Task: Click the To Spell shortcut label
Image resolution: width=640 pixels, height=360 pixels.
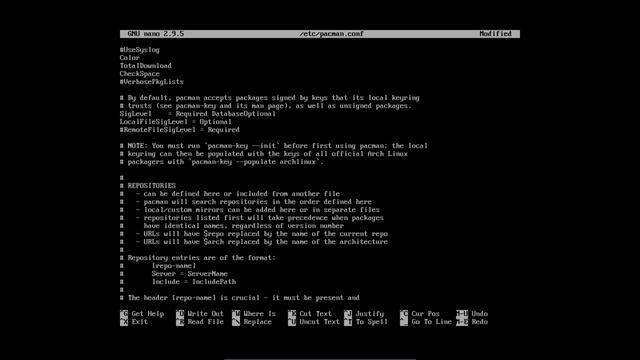Action: pyautogui.click(x=371, y=322)
